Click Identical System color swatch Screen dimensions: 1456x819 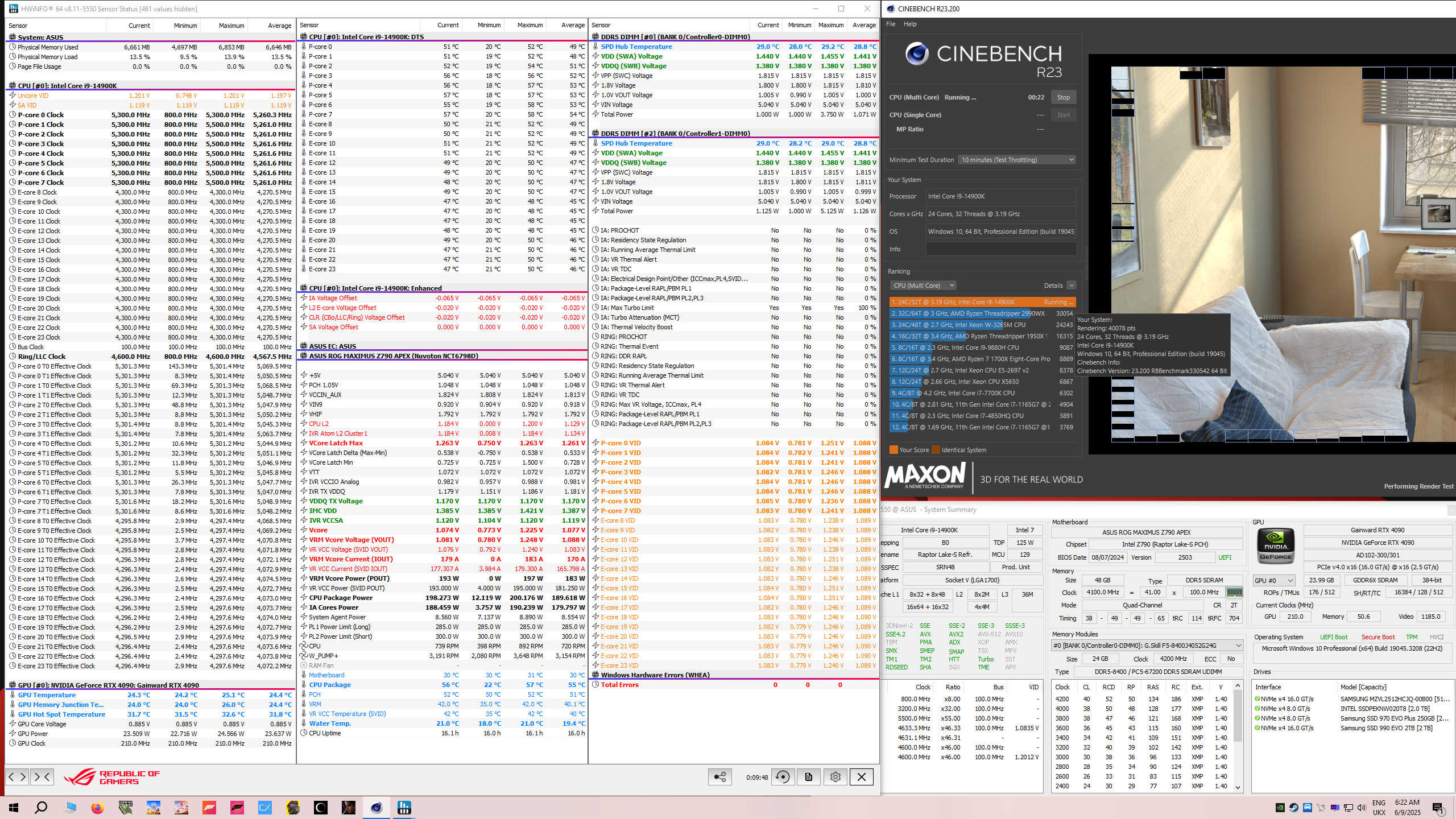click(x=936, y=450)
